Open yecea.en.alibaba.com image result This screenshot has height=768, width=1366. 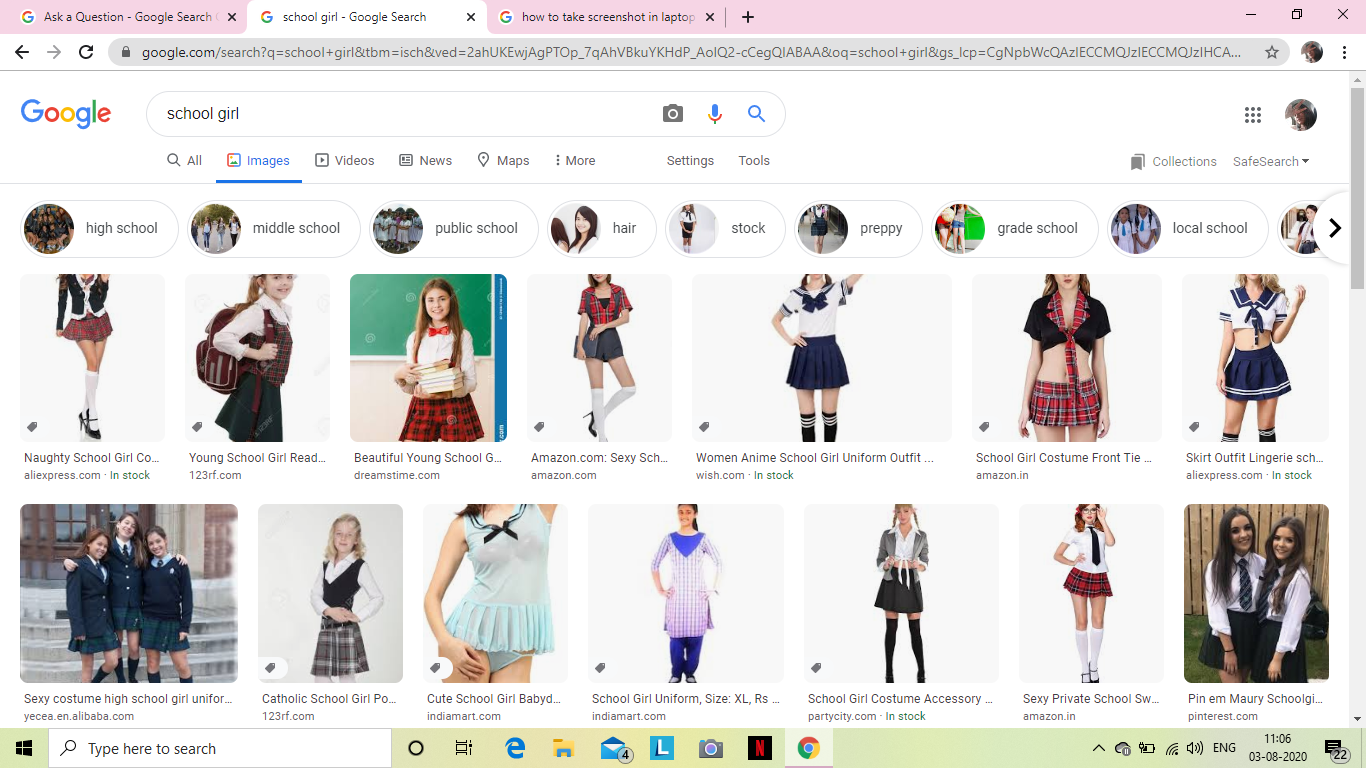129,593
